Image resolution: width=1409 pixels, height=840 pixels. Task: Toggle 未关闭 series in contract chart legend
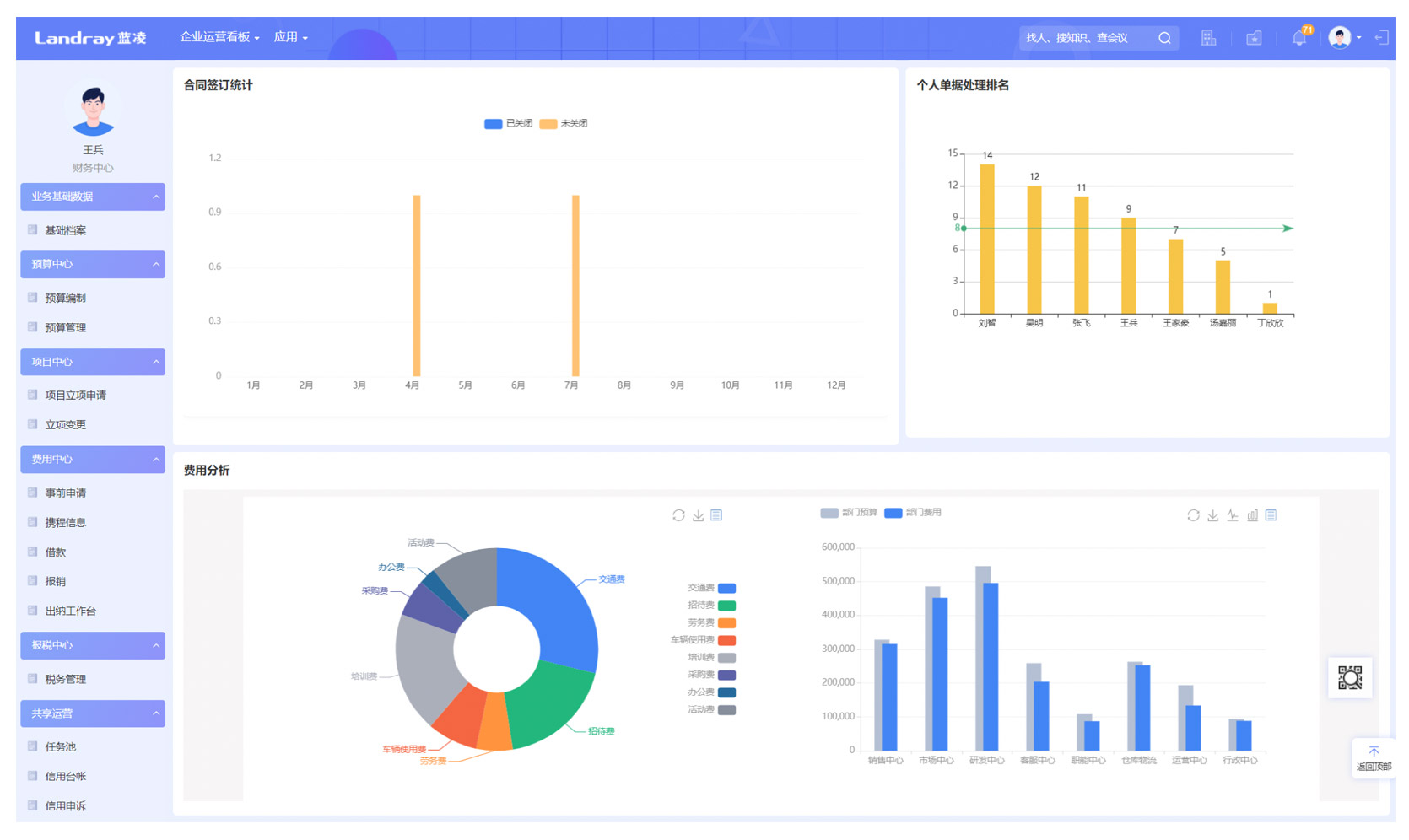point(564,124)
